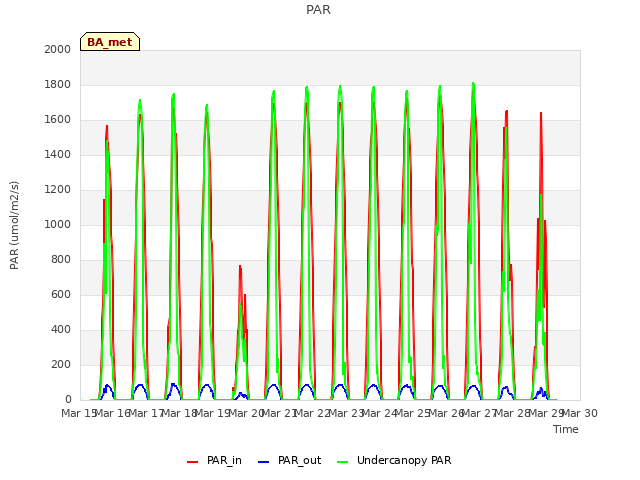Click the Mar 20 x-axis label

pos(246,413)
